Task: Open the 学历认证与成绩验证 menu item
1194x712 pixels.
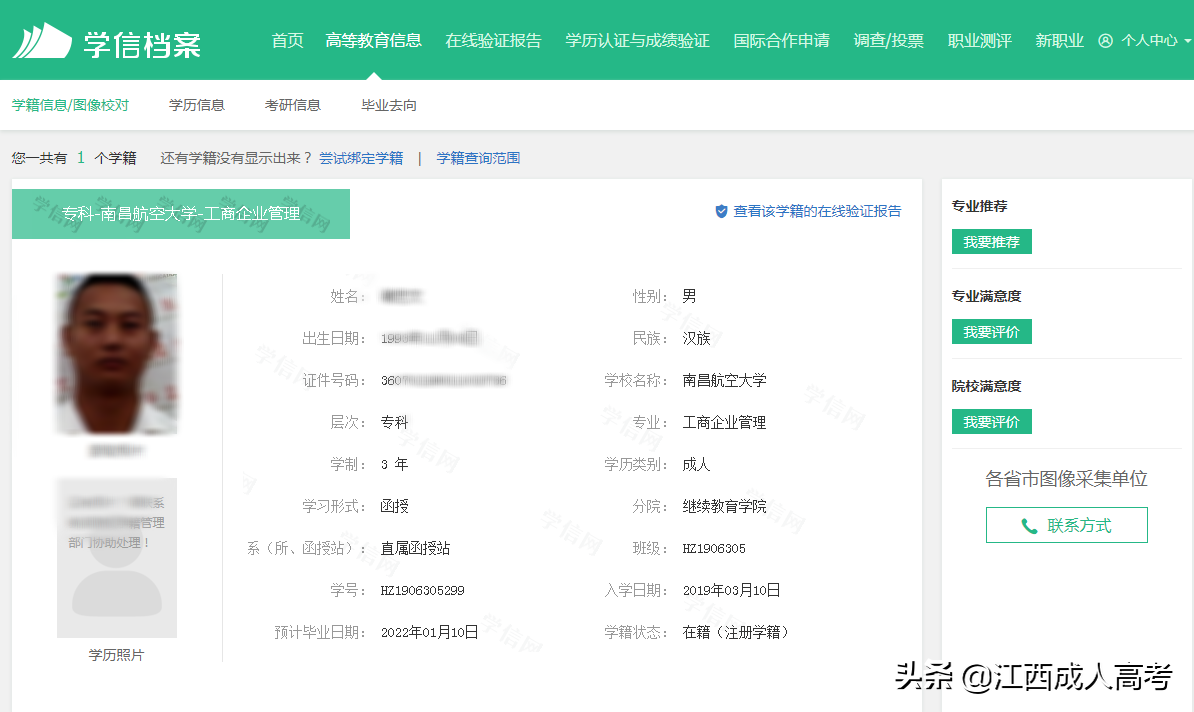Action: [637, 41]
